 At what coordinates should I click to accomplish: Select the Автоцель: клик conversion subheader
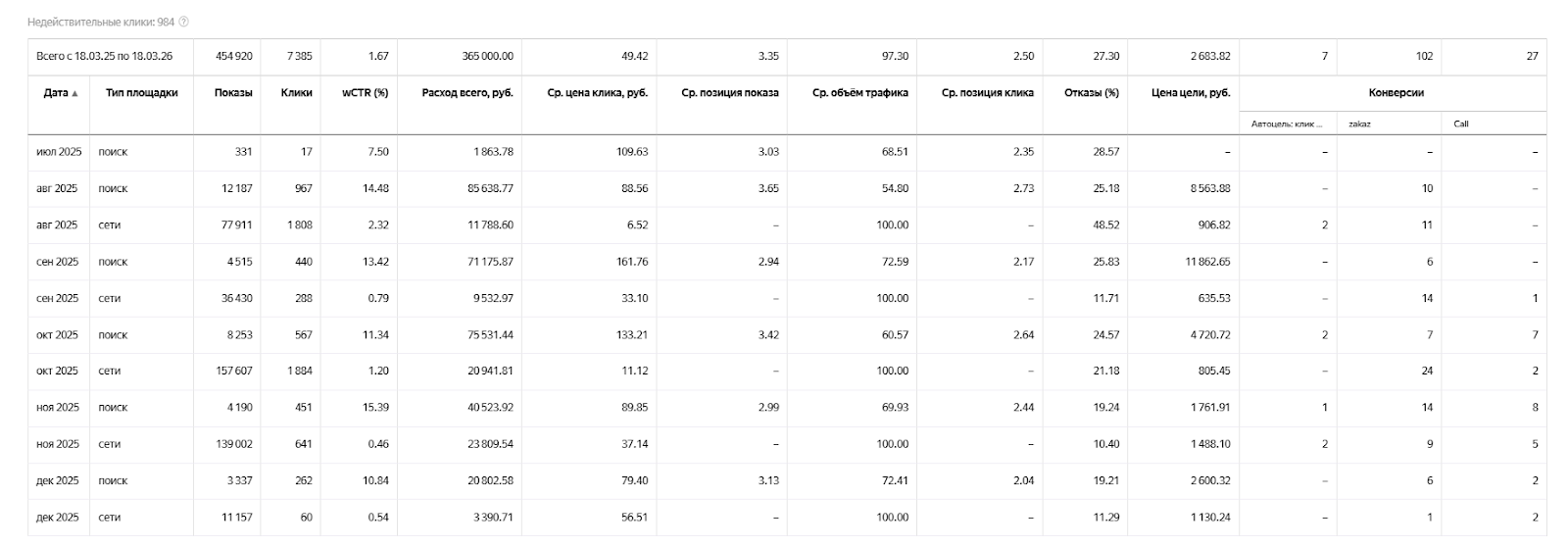point(1286,124)
